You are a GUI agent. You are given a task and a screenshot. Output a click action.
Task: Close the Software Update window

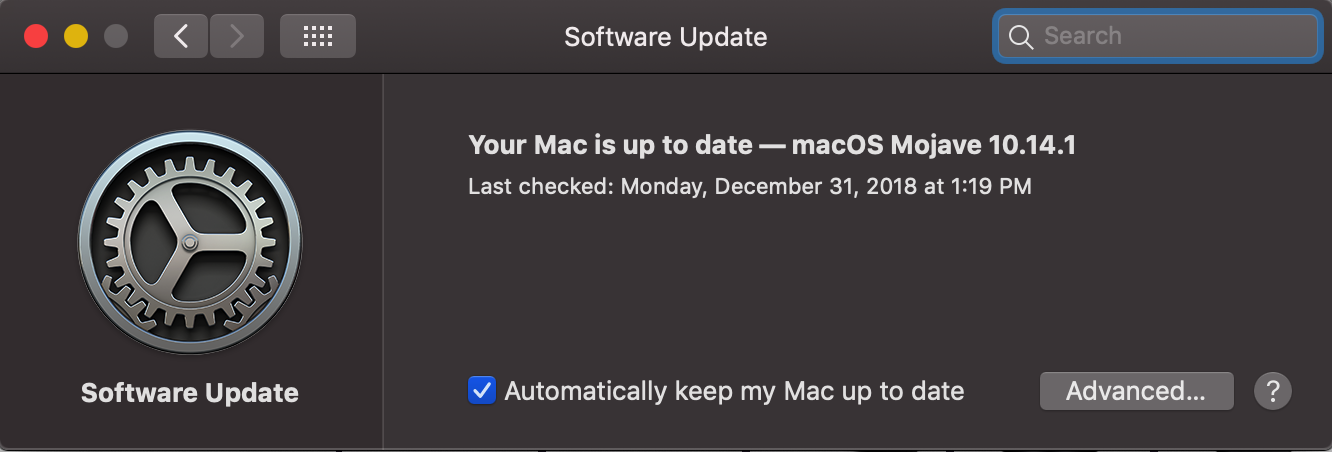click(36, 37)
